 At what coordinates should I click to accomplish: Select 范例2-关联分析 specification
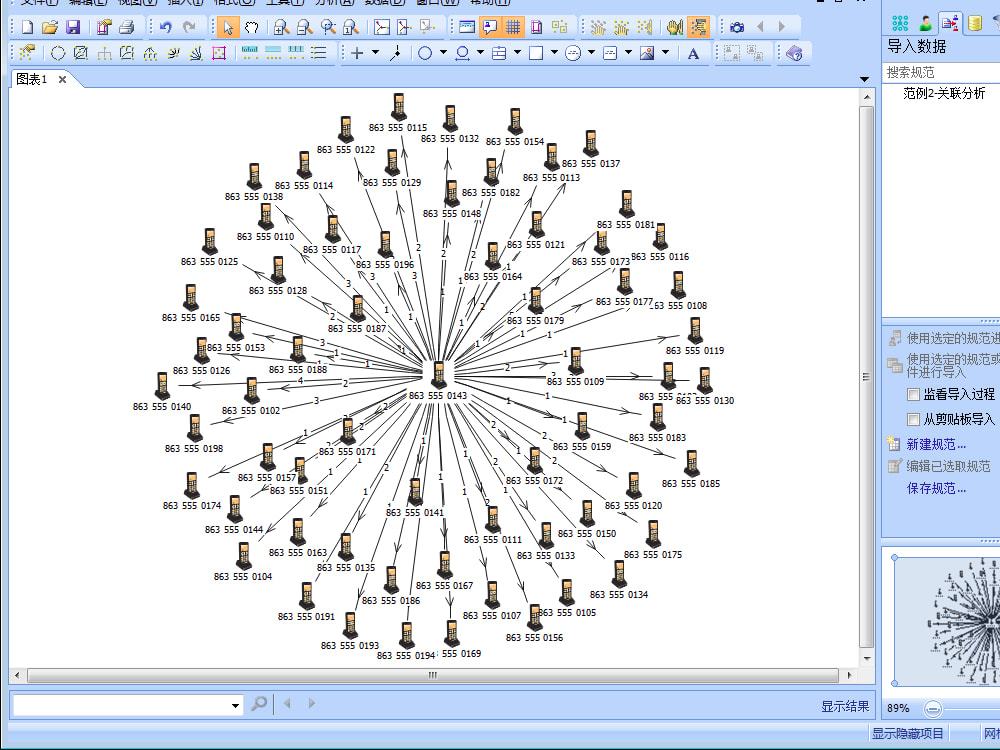(944, 93)
